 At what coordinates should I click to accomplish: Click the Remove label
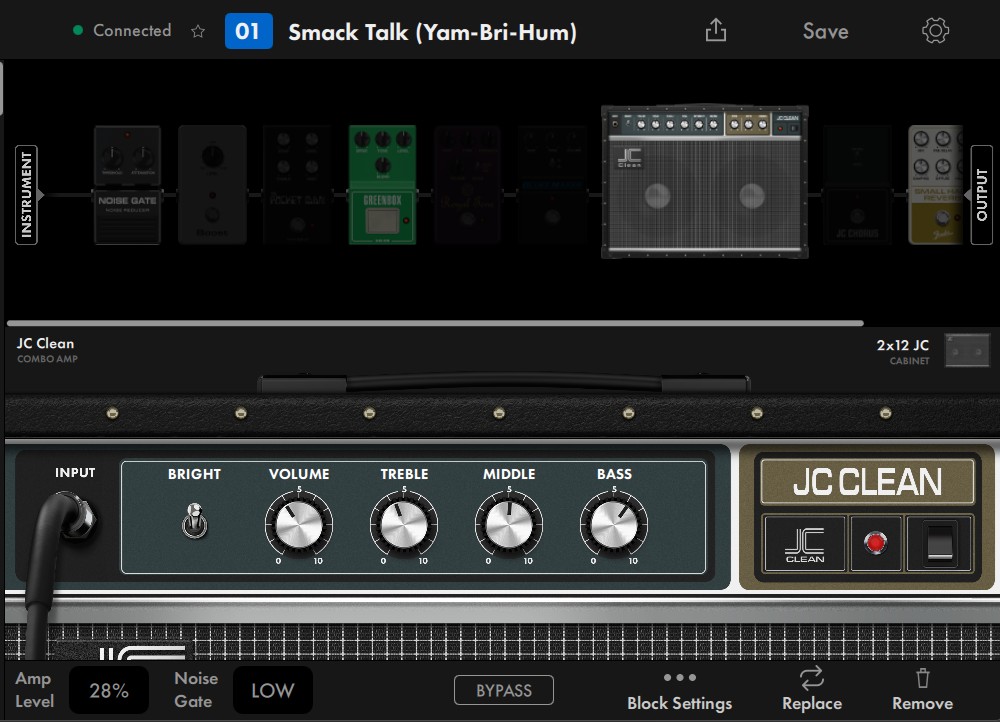point(922,703)
